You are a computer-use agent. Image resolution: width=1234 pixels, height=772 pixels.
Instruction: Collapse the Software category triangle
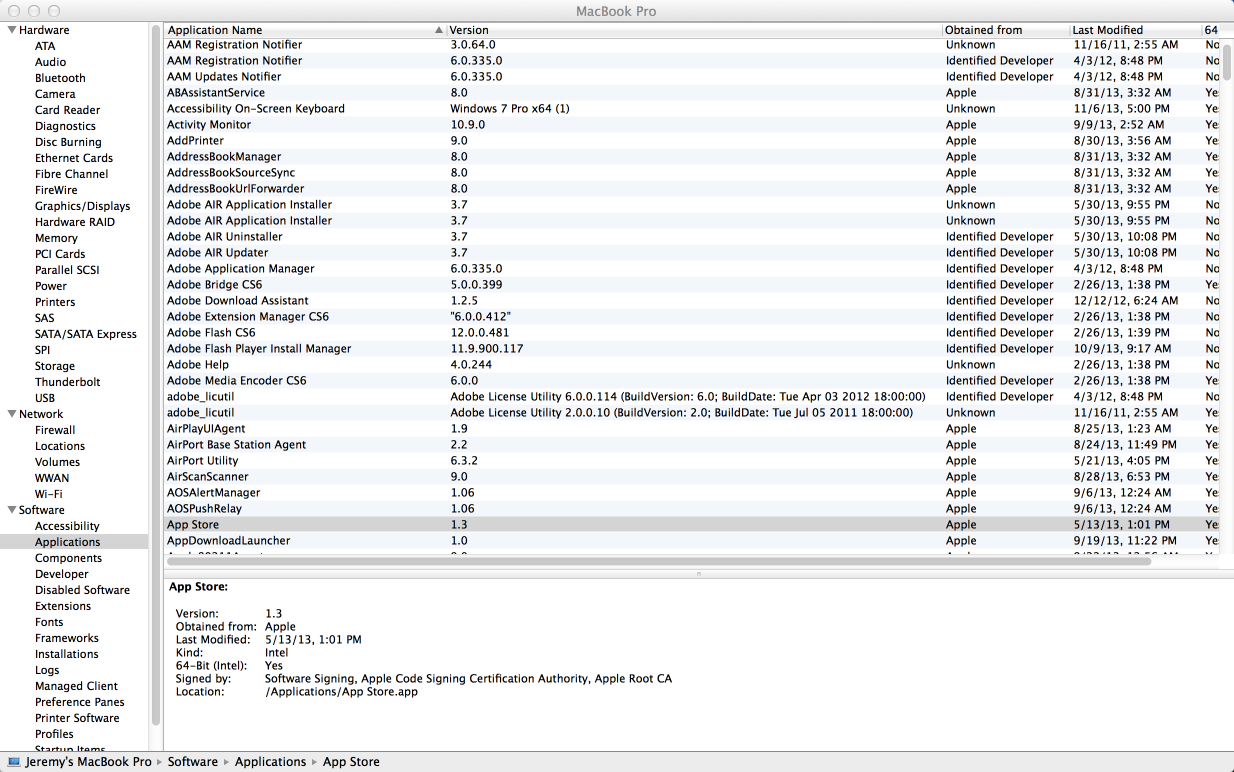(11, 510)
